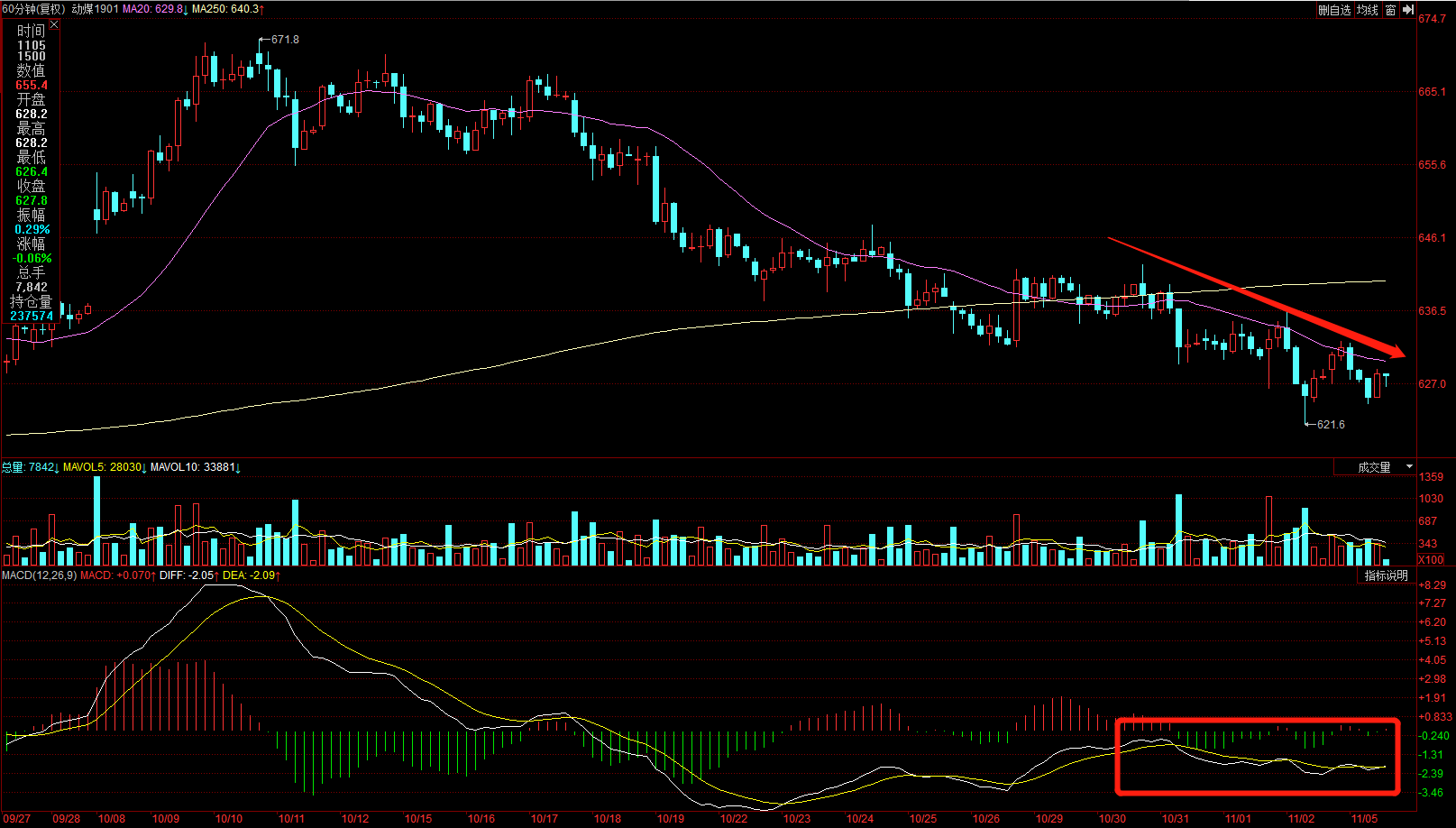Click the -3.46 MACD axis label
This screenshot has height=828, width=1456.
[x=1432, y=793]
